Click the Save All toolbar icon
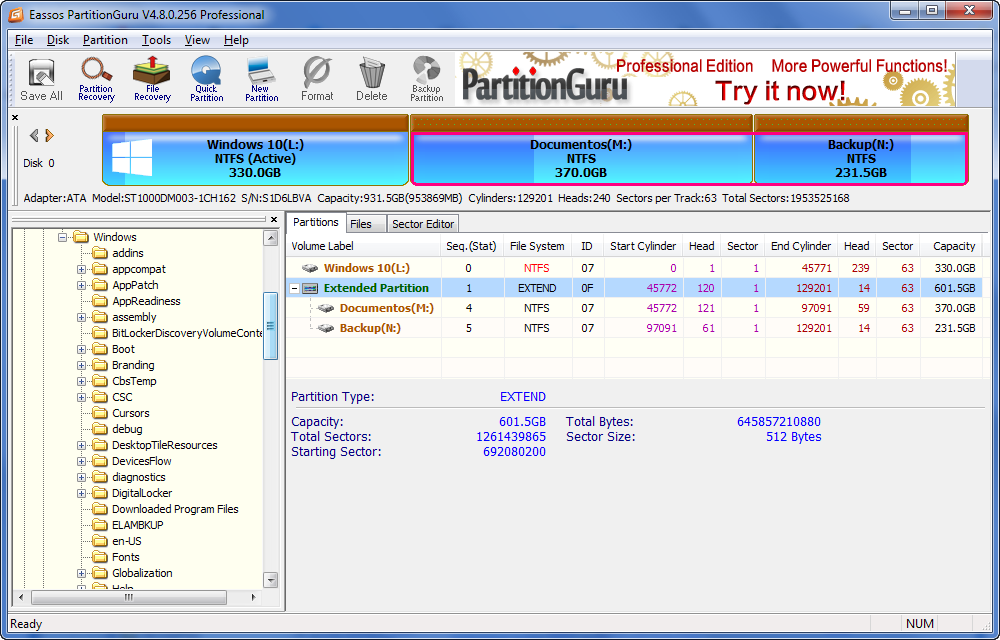 40,78
